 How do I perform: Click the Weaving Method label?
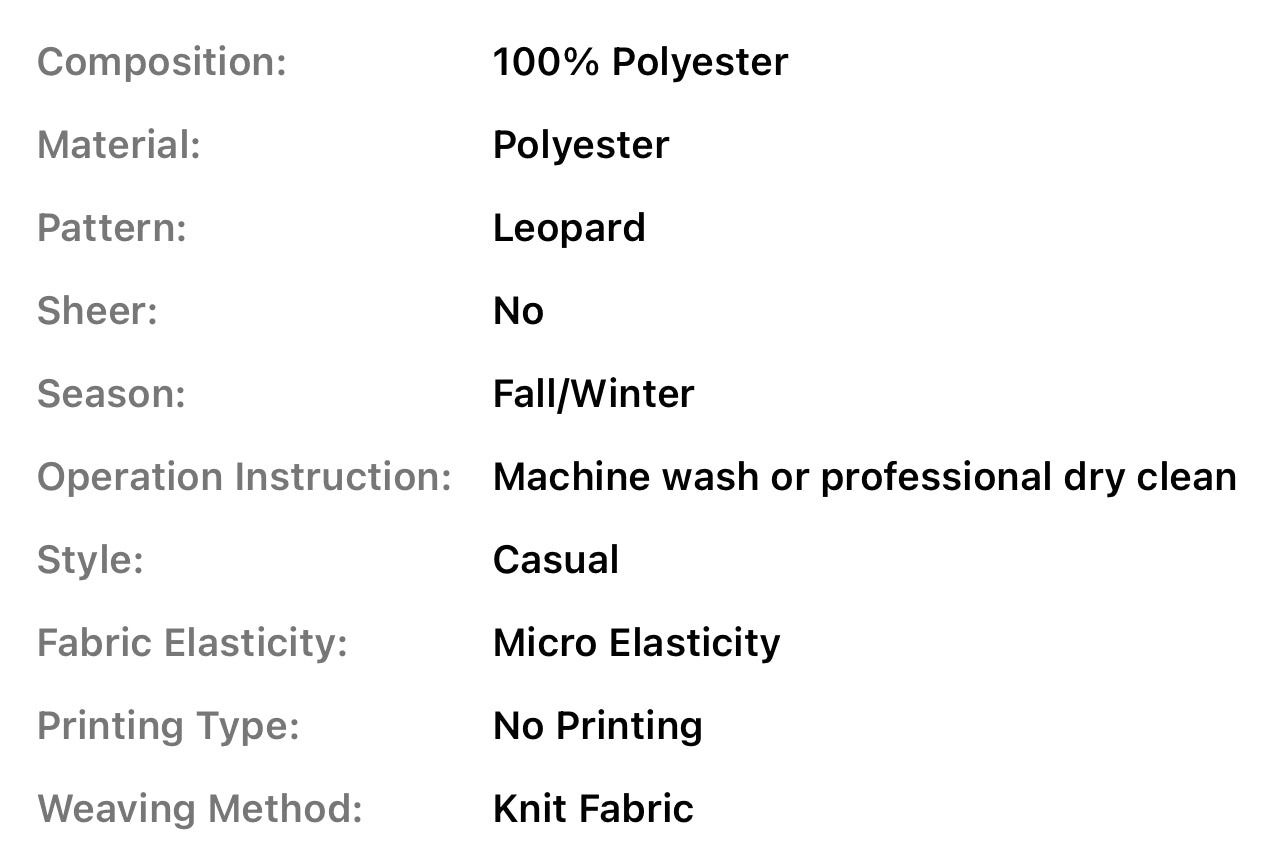[199, 809]
